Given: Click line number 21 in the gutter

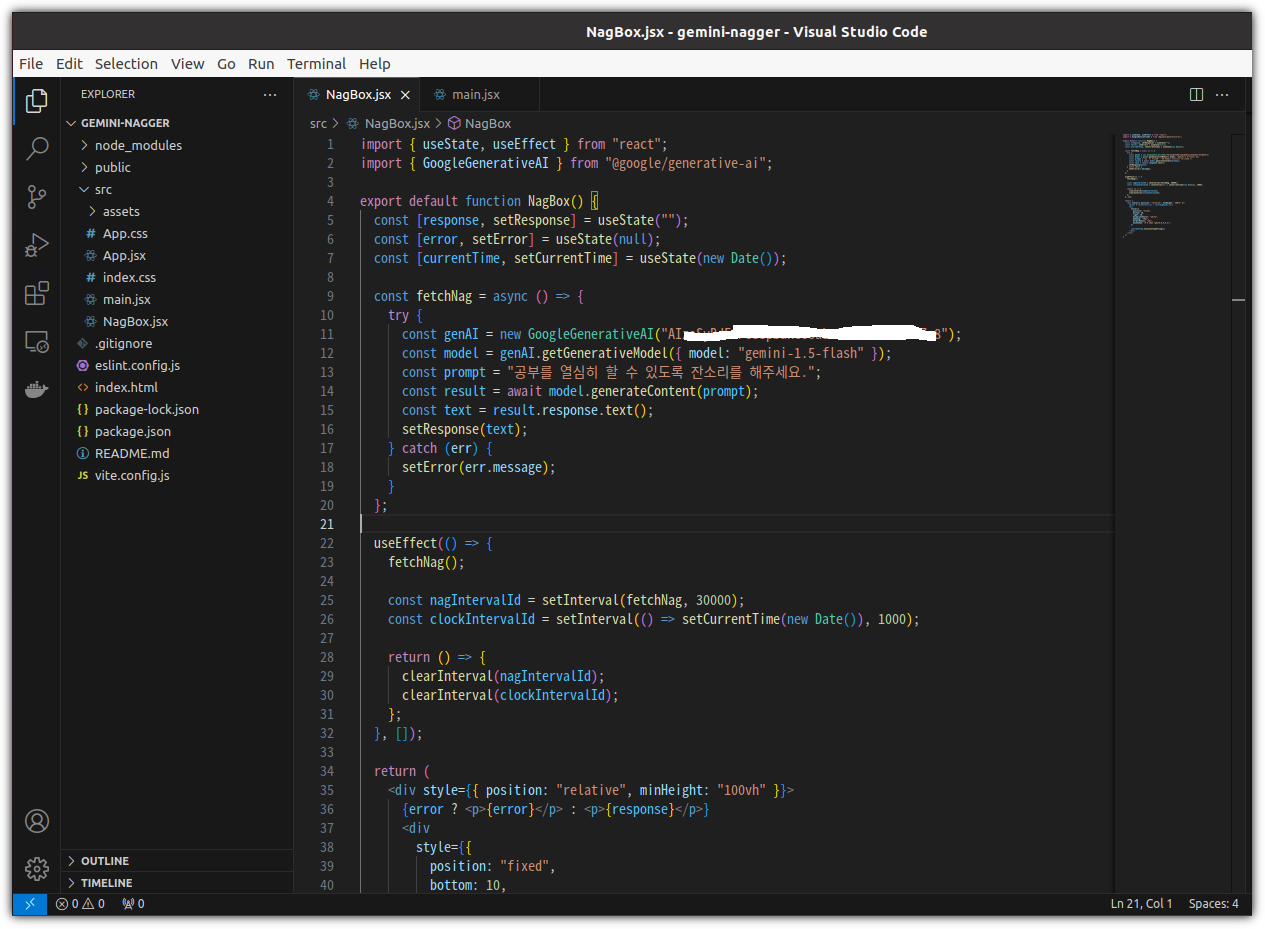Looking at the screenshot, I should 326,524.
